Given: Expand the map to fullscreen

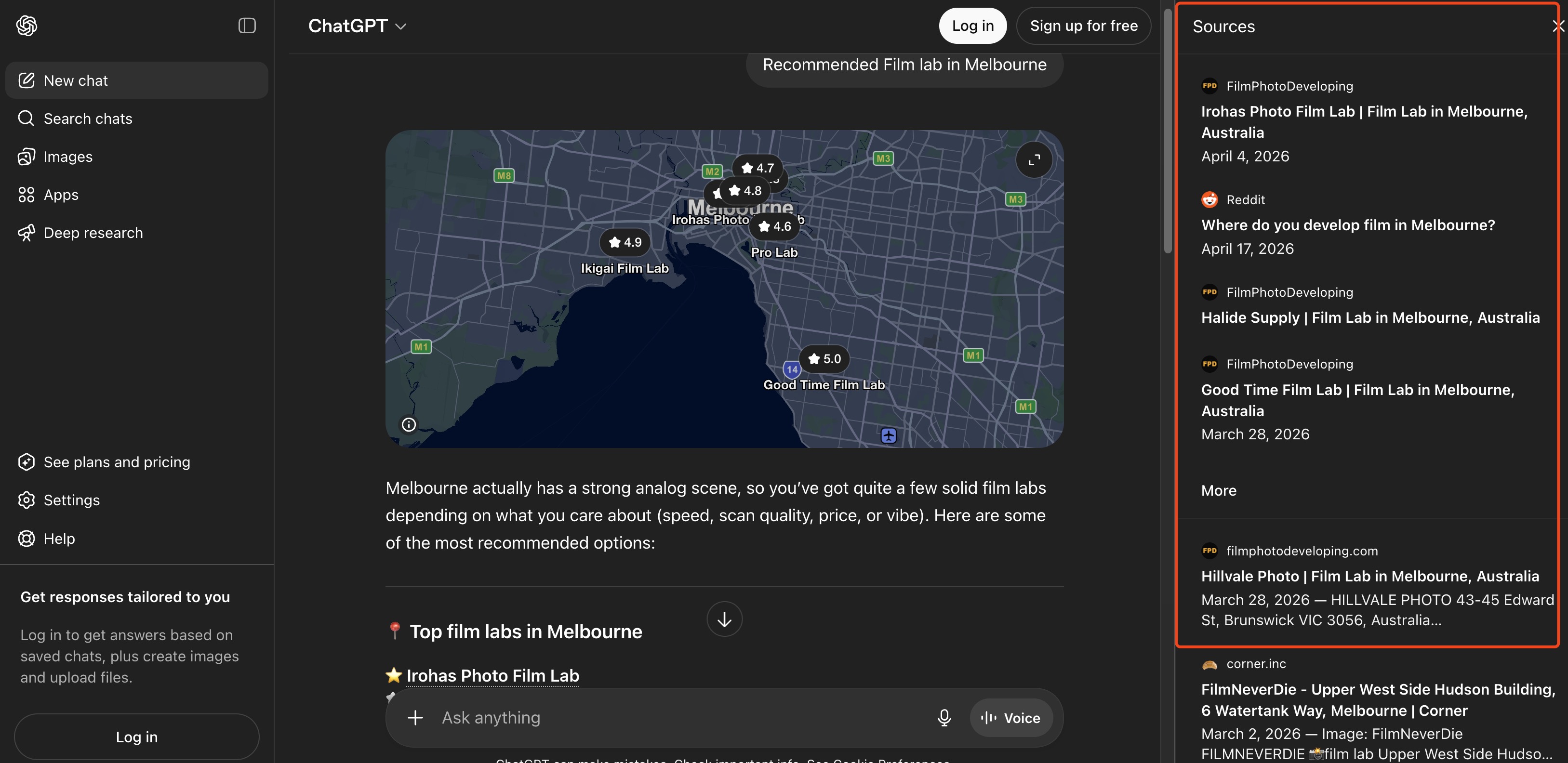Looking at the screenshot, I should pyautogui.click(x=1034, y=160).
